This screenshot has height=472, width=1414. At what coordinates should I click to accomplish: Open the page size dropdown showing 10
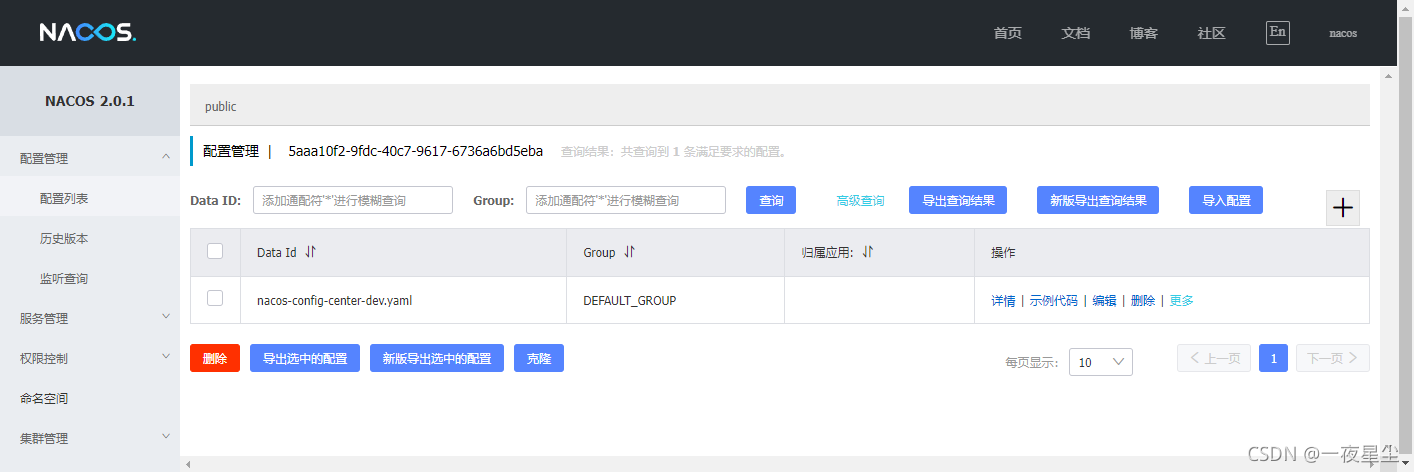pyautogui.click(x=1100, y=362)
